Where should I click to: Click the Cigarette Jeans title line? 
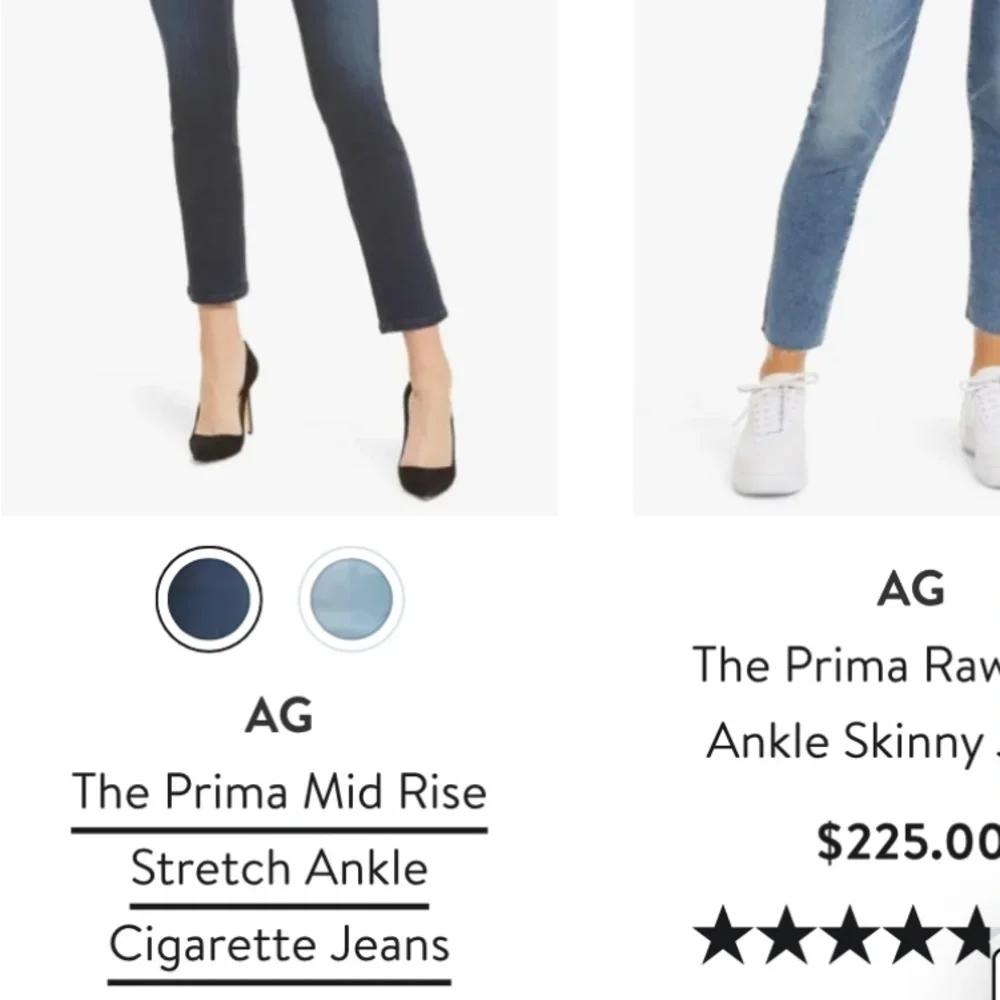pos(279,945)
